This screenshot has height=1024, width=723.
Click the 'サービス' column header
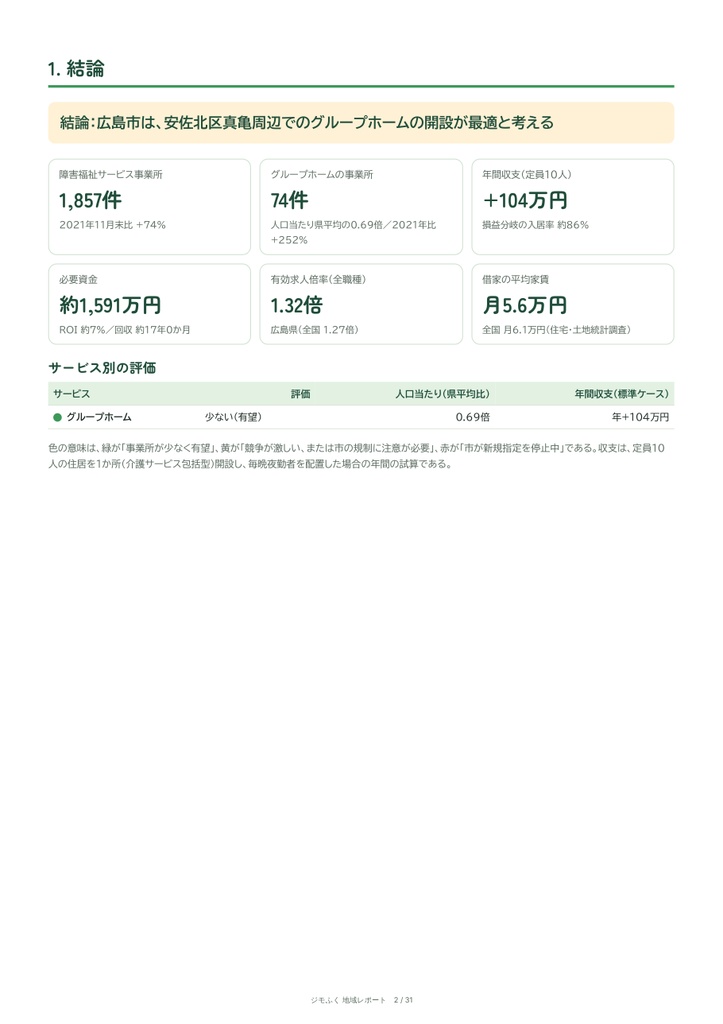(x=72, y=394)
